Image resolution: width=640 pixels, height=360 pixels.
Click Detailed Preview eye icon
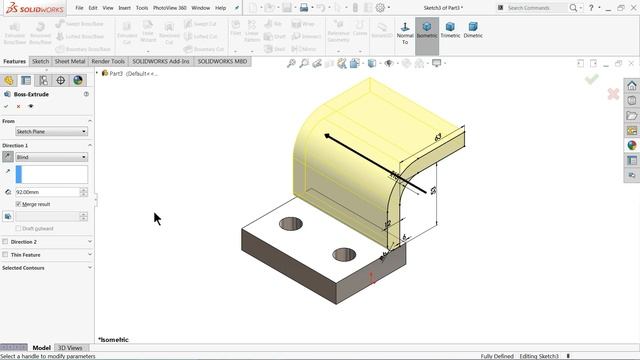pyautogui.click(x=31, y=106)
